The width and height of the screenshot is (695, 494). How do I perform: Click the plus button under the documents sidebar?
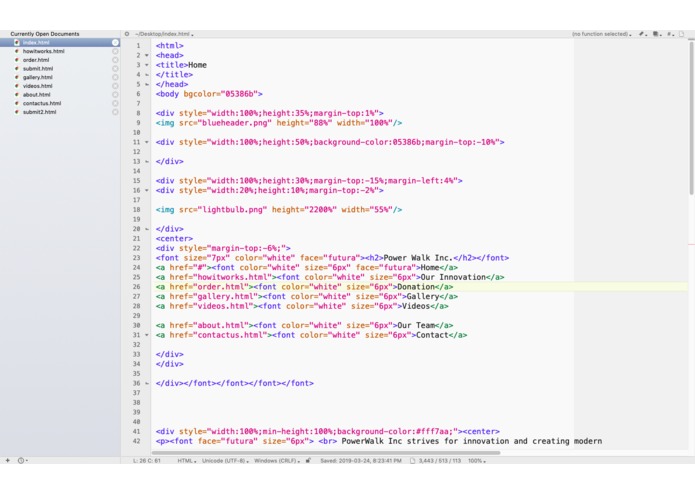click(x=8, y=460)
